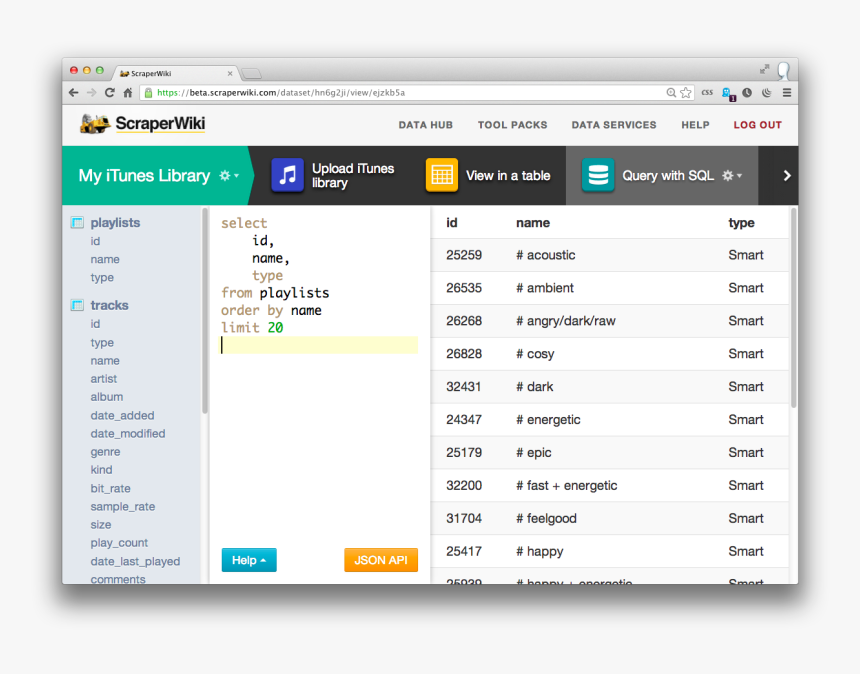This screenshot has height=674, width=860.
Task: Click the blue extension icon with badge
Action: [728, 93]
